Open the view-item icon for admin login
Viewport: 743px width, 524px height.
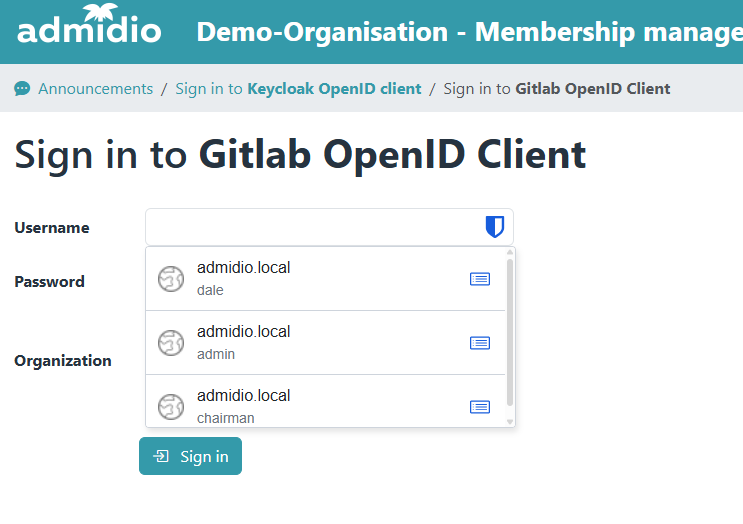[x=480, y=343]
